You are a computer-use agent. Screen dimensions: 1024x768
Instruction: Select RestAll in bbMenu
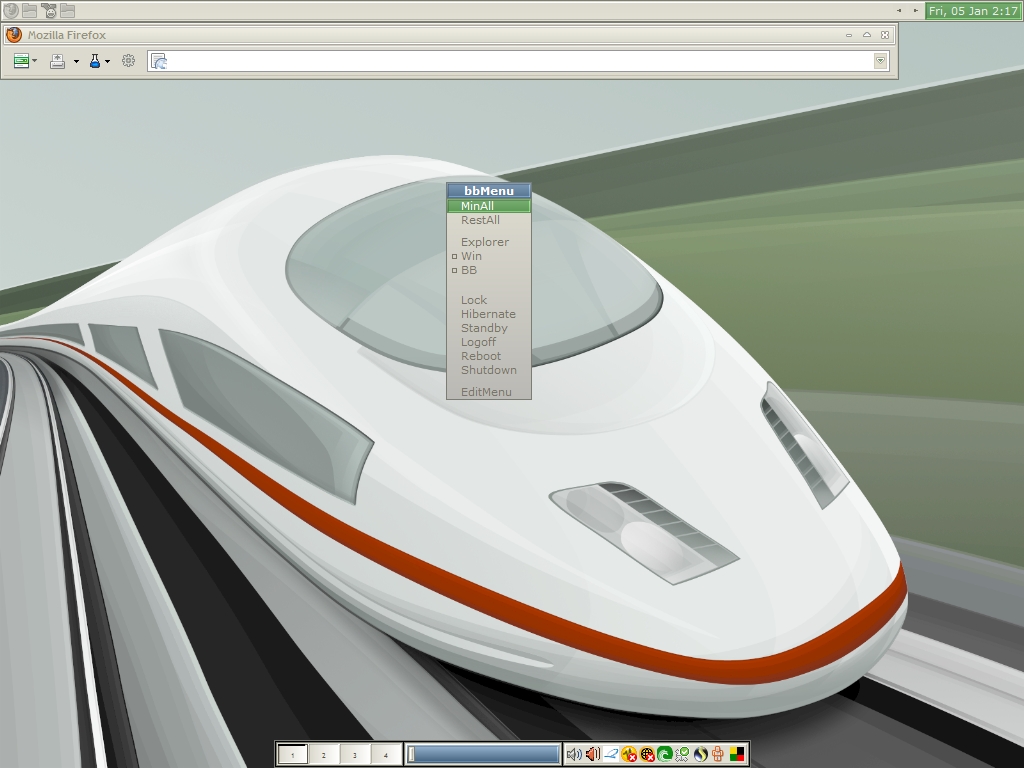[x=488, y=220]
